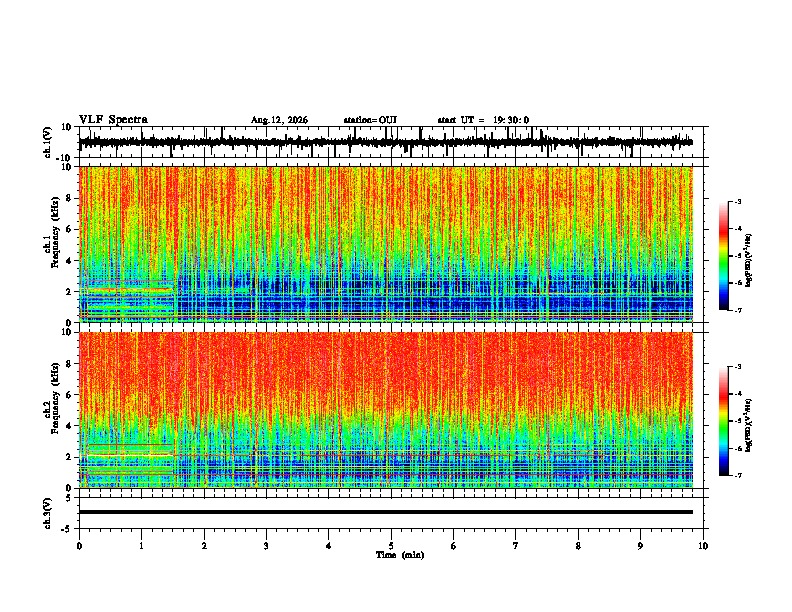Click the 'station=OUJ' label

click(x=370, y=120)
